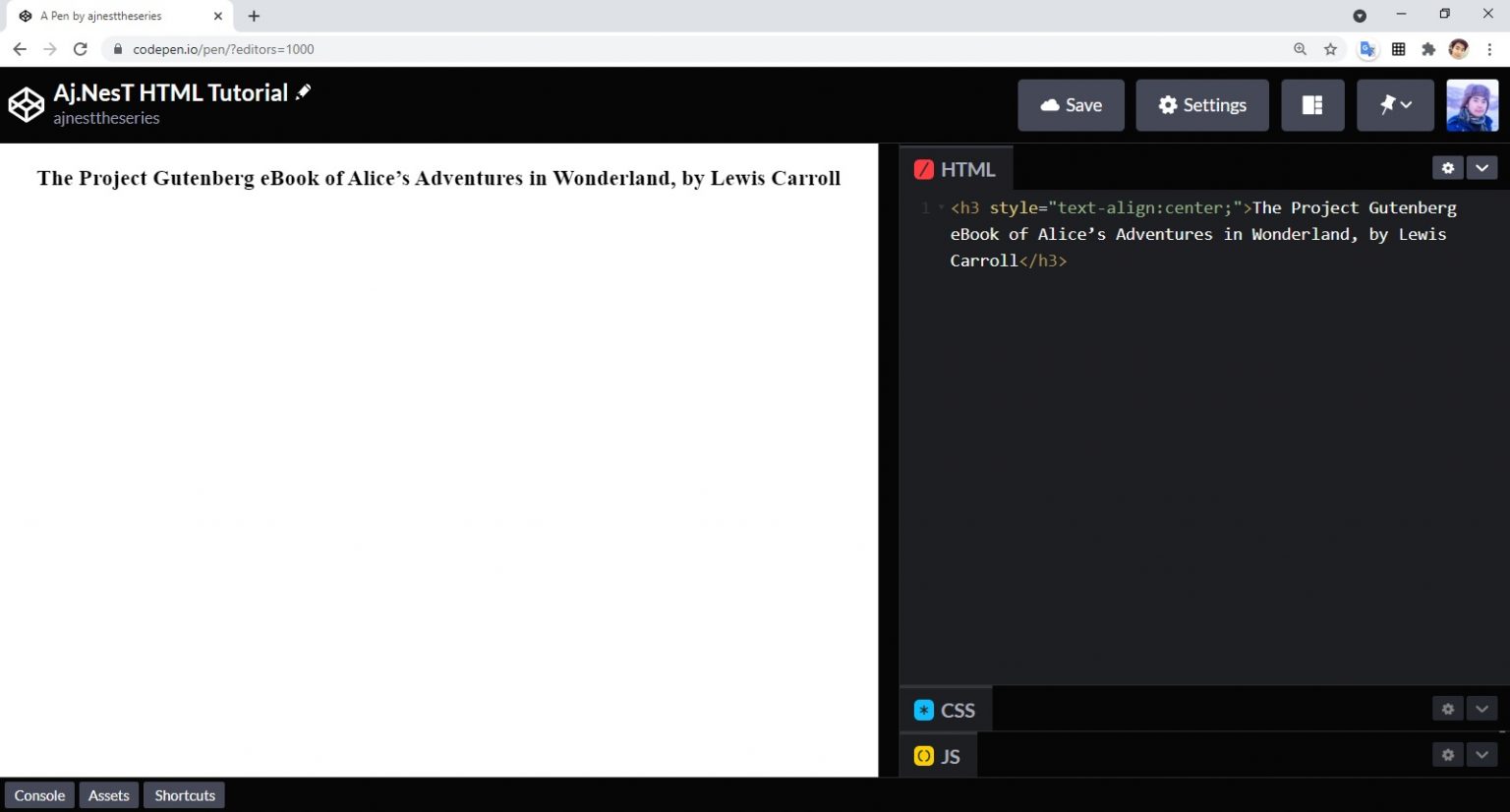Click the CodePen logo icon
Screen dimensions: 1510x812
26,105
